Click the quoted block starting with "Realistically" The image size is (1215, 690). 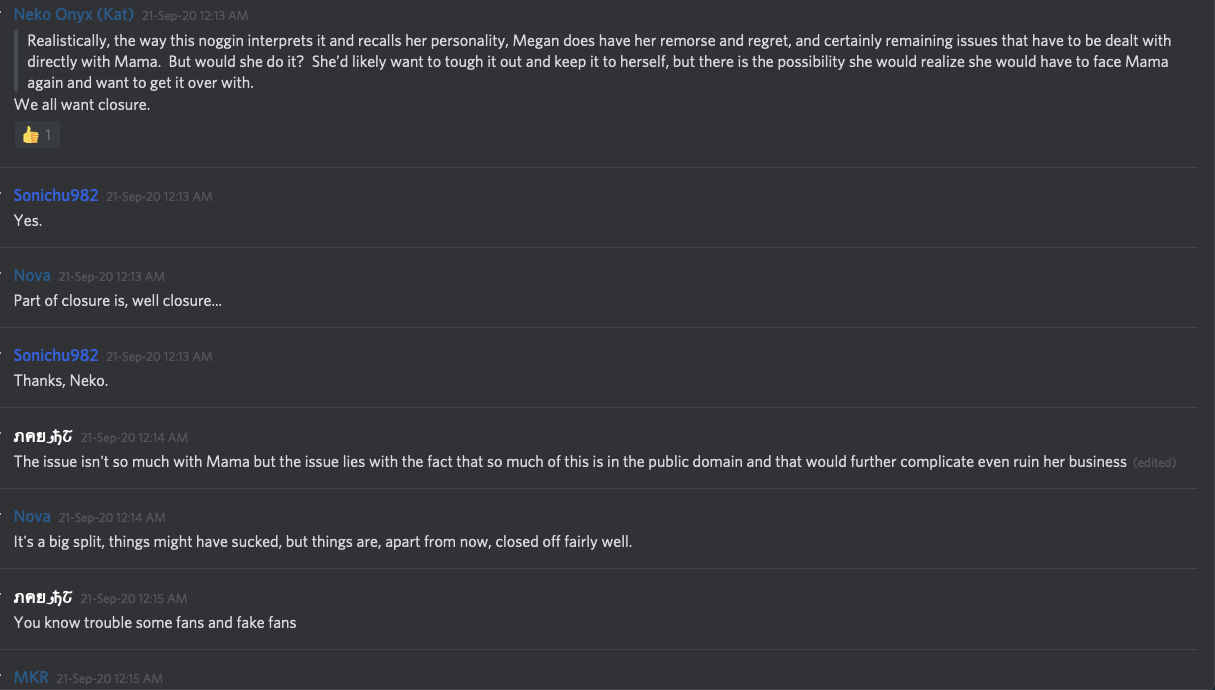tap(598, 62)
